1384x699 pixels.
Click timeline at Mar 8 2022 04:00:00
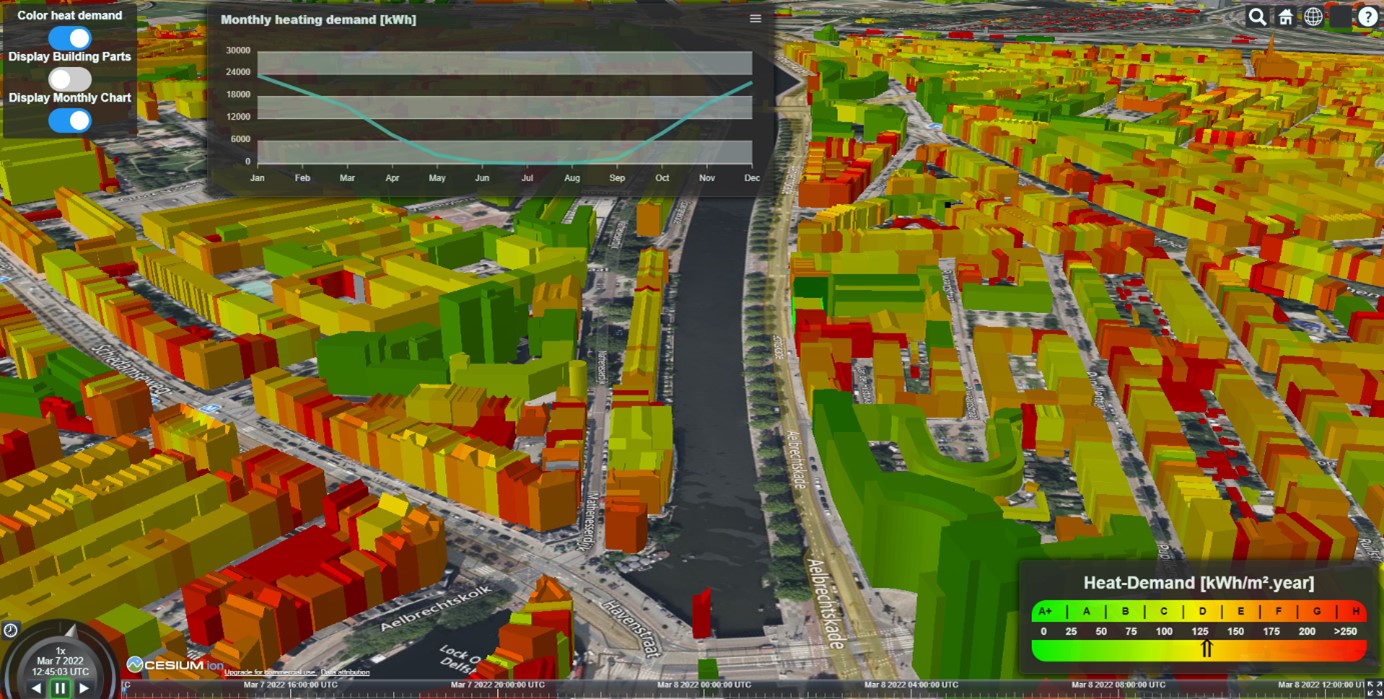909,685
